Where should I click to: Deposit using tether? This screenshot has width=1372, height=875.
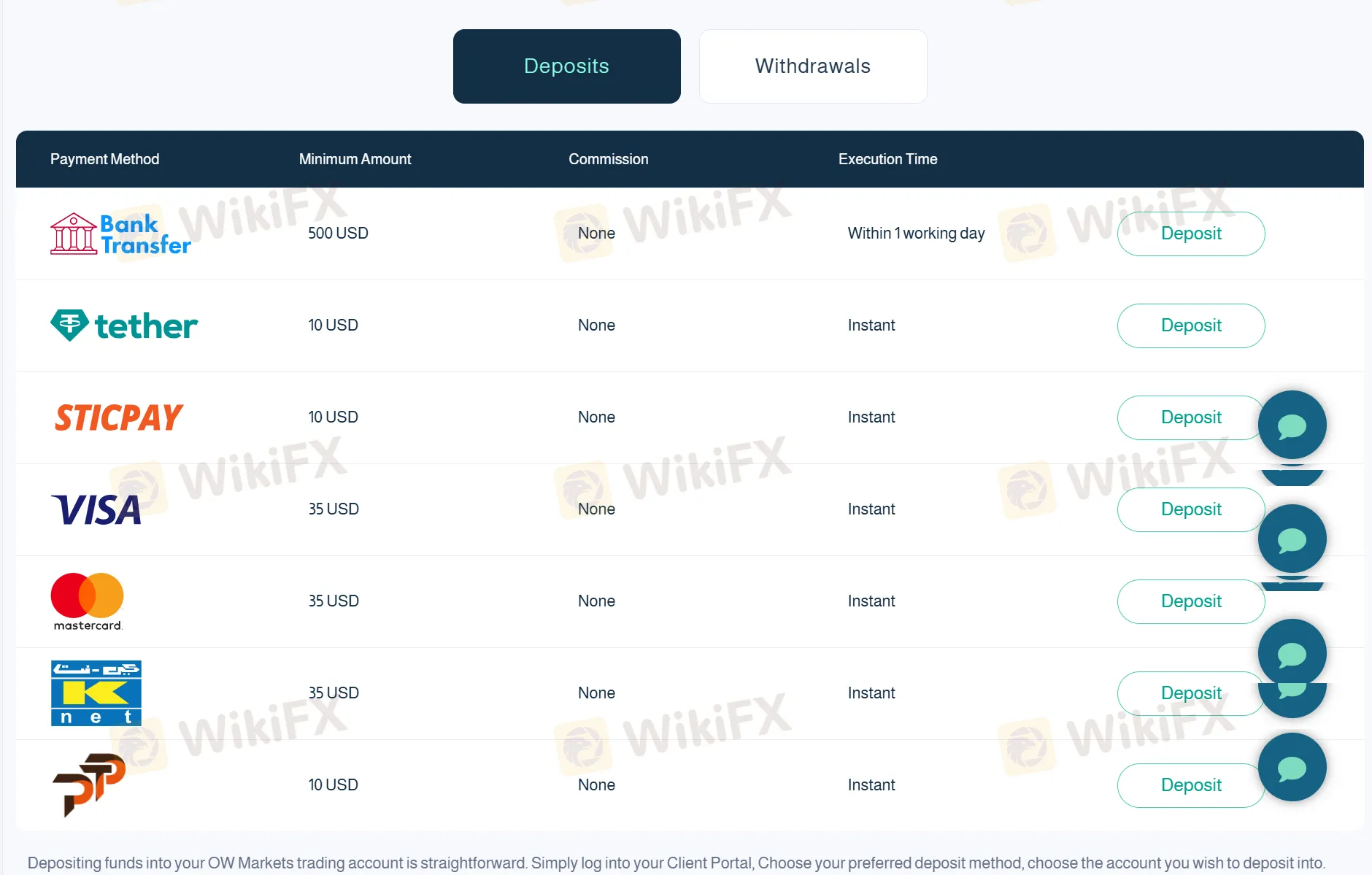point(1191,325)
